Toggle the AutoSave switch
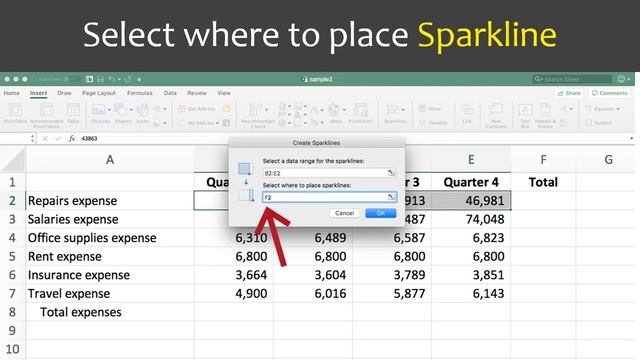 [x=71, y=79]
